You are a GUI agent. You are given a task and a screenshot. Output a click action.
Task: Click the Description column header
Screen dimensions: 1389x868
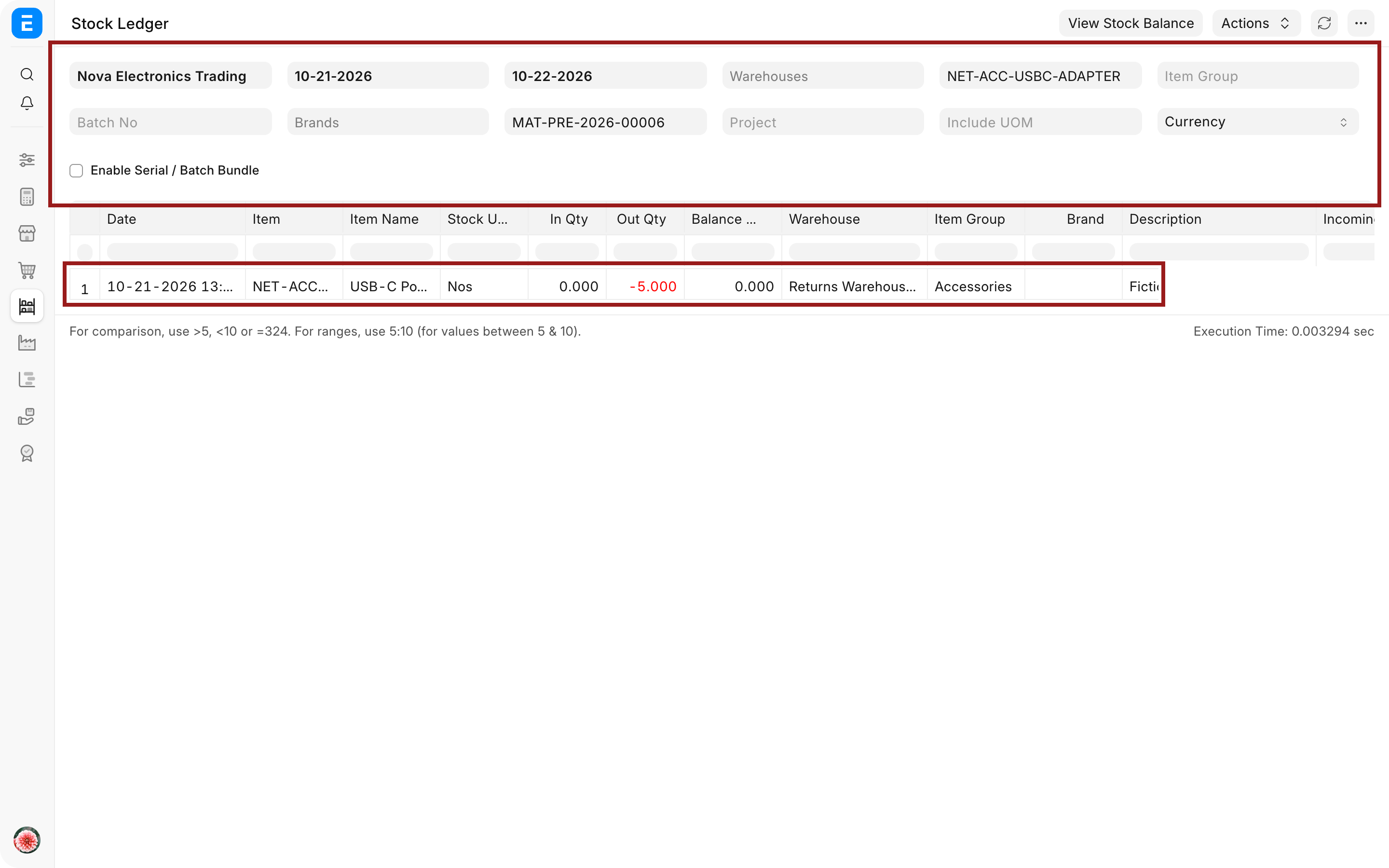coord(1219,219)
